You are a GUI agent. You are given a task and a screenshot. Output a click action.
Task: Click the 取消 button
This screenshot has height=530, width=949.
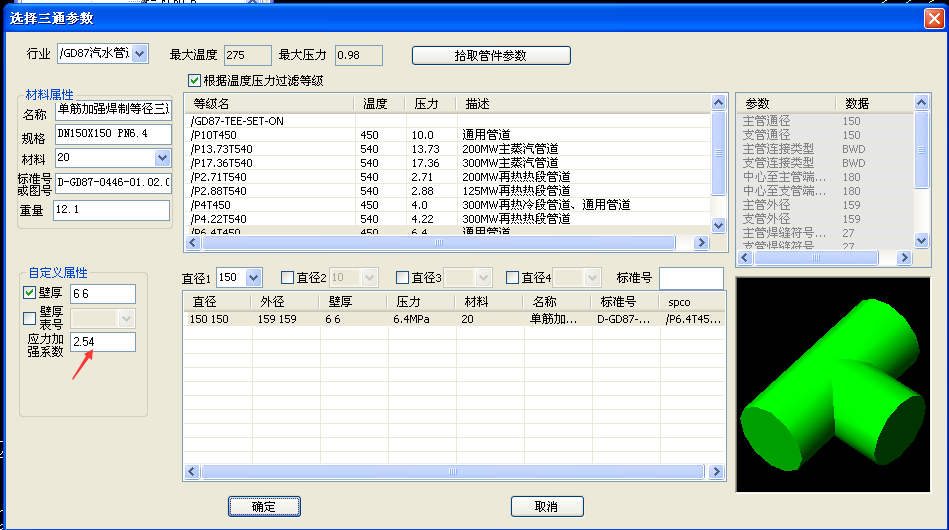(546, 506)
